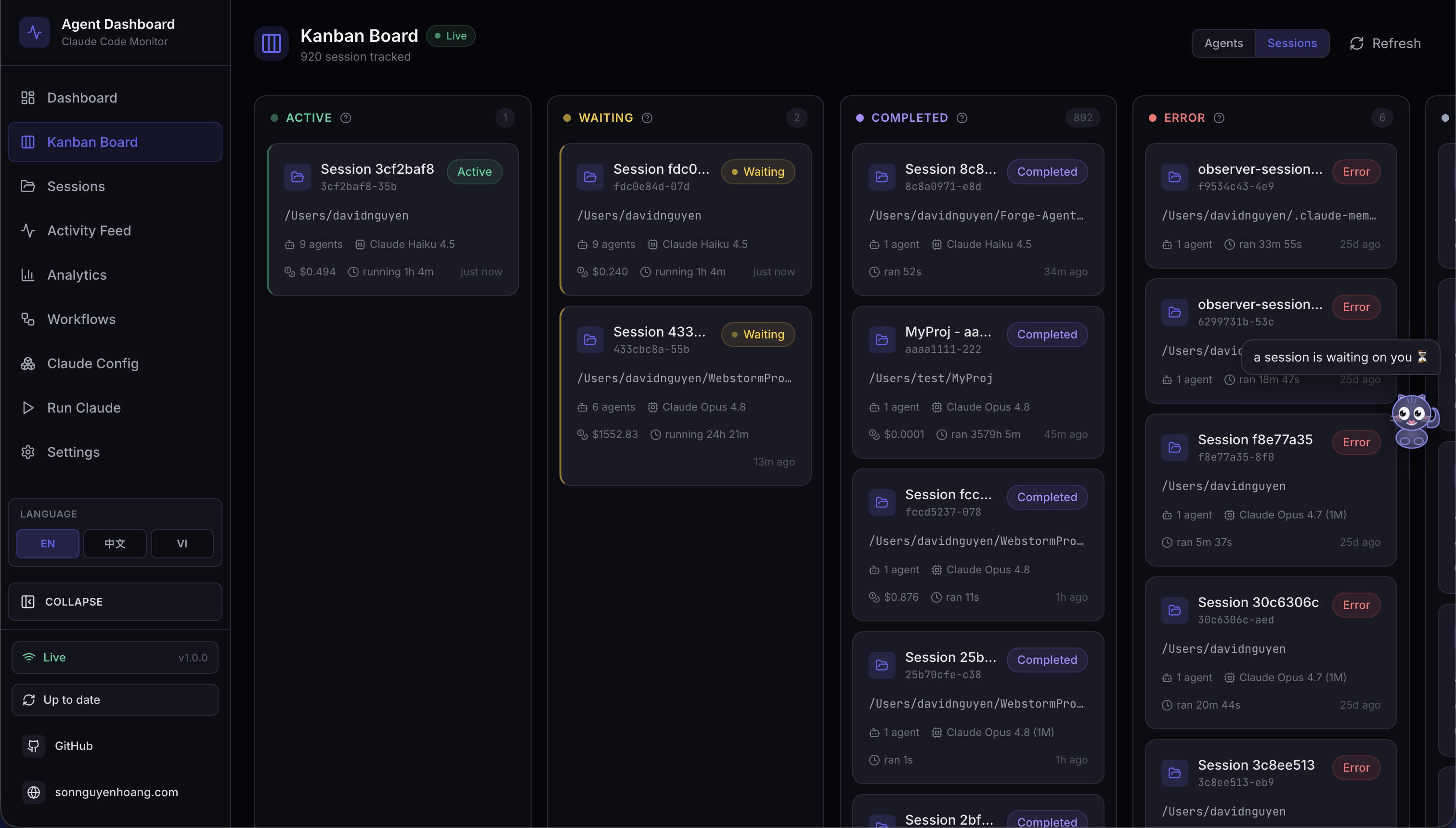This screenshot has width=1456, height=828.
Task: Click Waiting badge on Session fdc0
Action: pos(758,172)
